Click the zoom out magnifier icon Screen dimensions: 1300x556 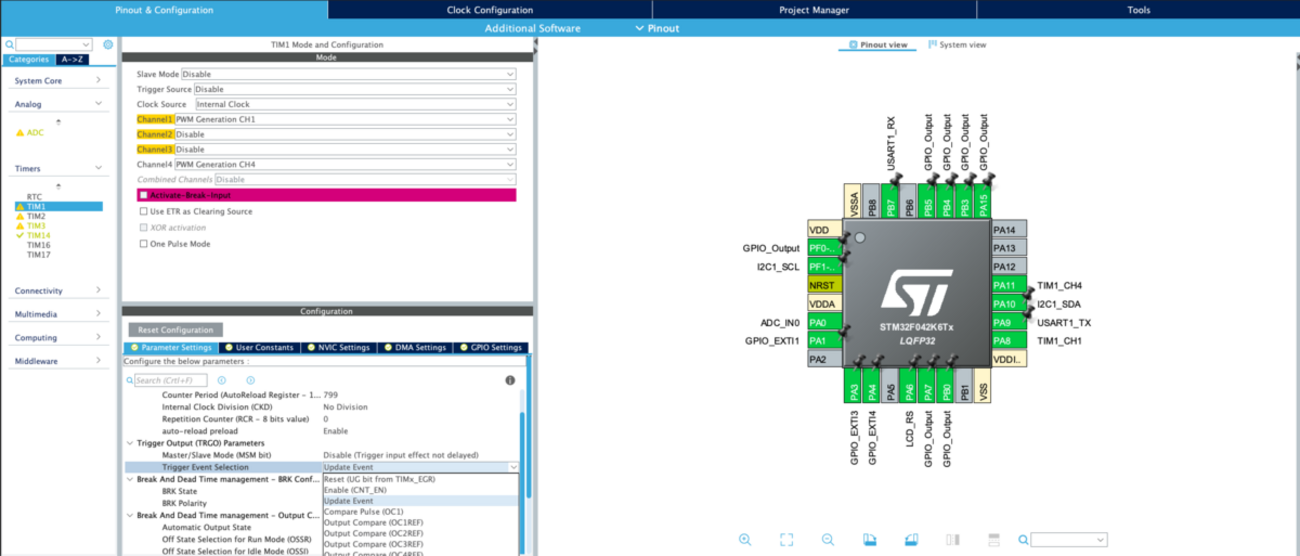click(x=828, y=540)
